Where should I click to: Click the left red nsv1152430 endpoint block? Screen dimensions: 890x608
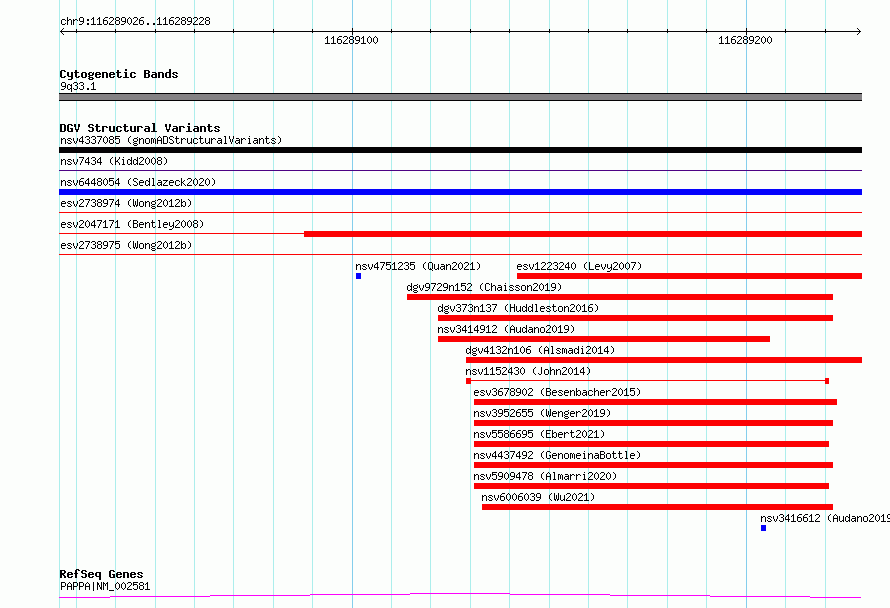click(468, 381)
